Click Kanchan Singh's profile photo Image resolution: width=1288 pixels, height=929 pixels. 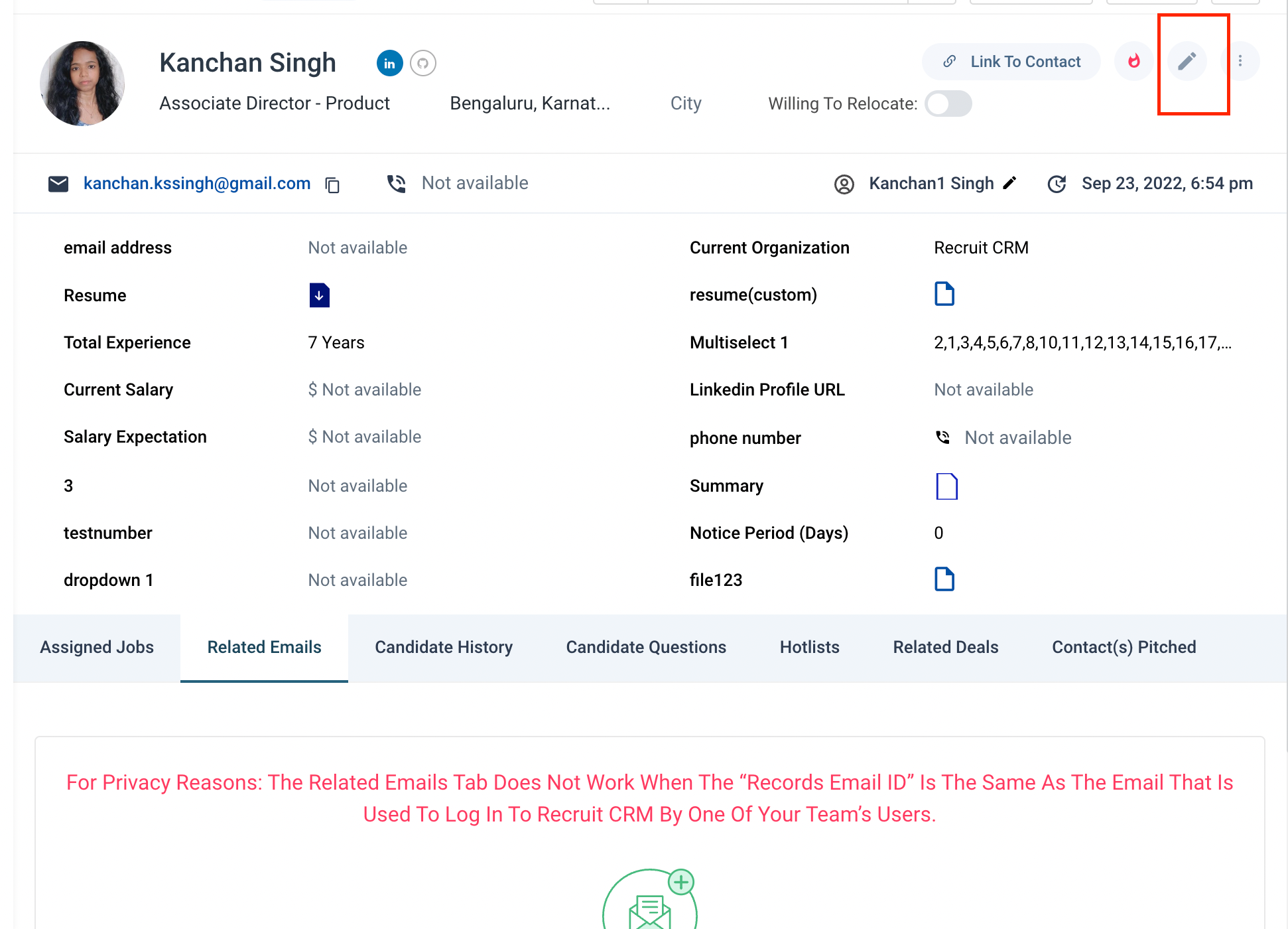point(82,84)
